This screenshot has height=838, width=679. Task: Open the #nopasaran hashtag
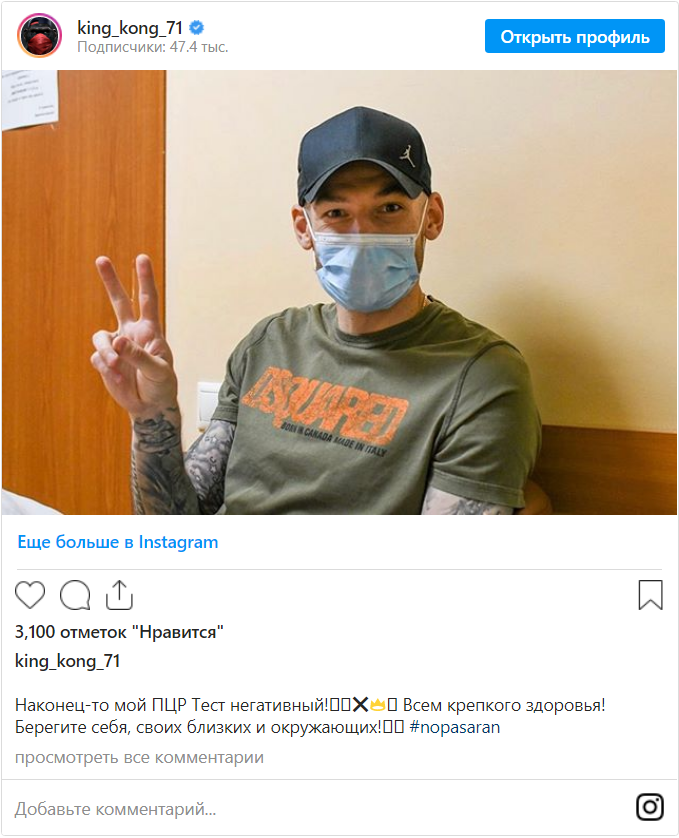[x=455, y=727]
